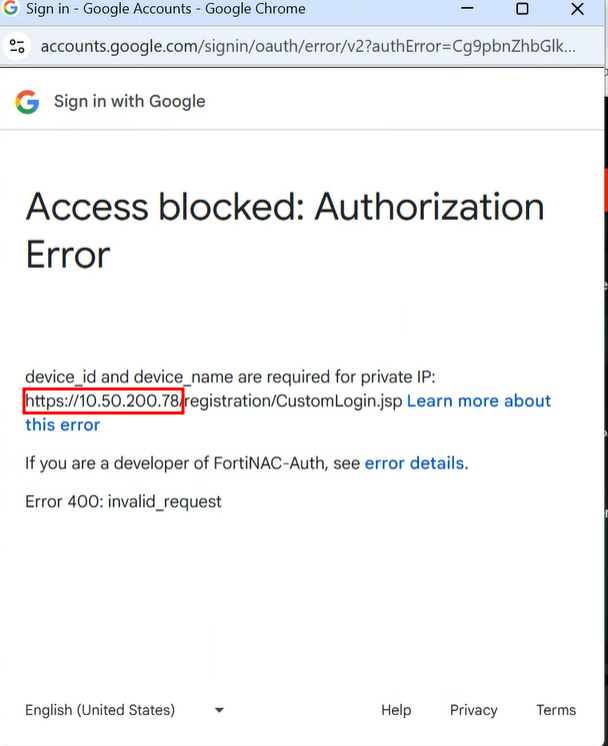Screen dimensions: 608x746
Task: Focus the accounts.google.com address bar URL
Action: (300, 47)
